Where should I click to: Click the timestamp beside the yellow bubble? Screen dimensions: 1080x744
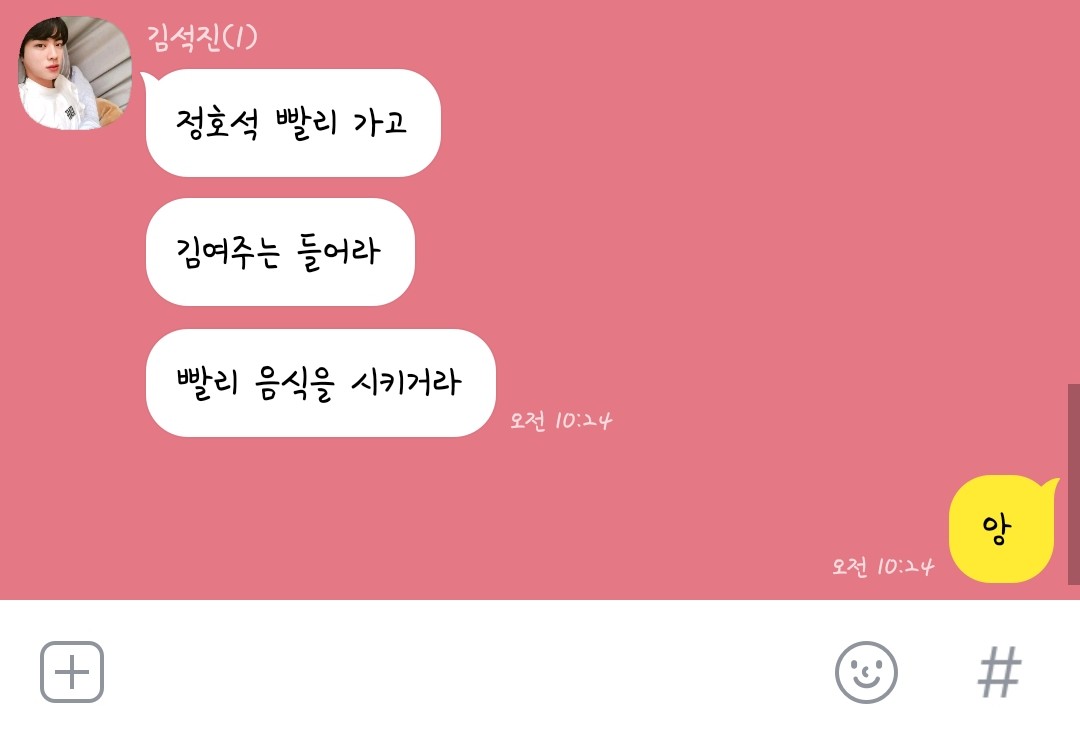click(883, 566)
